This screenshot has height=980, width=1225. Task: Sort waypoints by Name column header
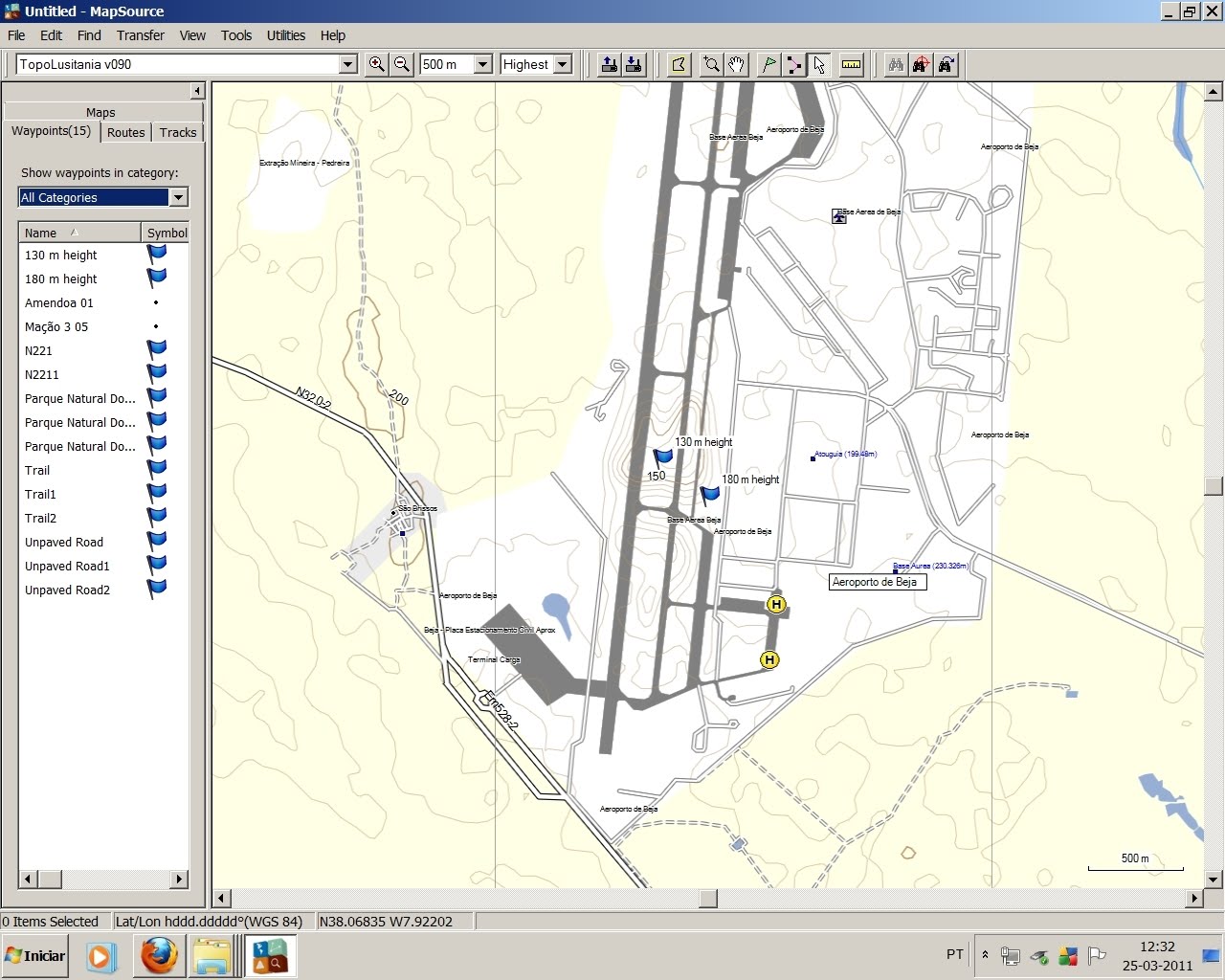coord(80,233)
